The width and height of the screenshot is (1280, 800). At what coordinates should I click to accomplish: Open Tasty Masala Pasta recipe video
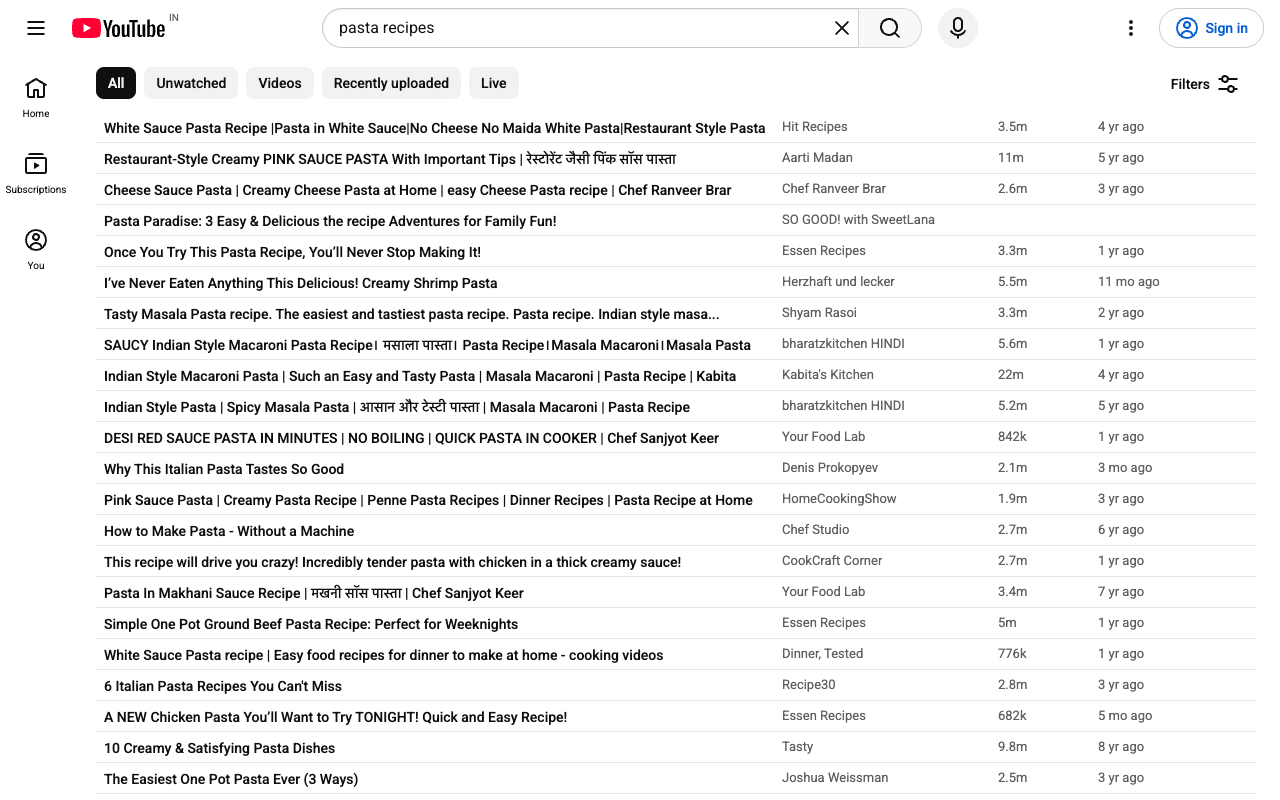tap(412, 314)
